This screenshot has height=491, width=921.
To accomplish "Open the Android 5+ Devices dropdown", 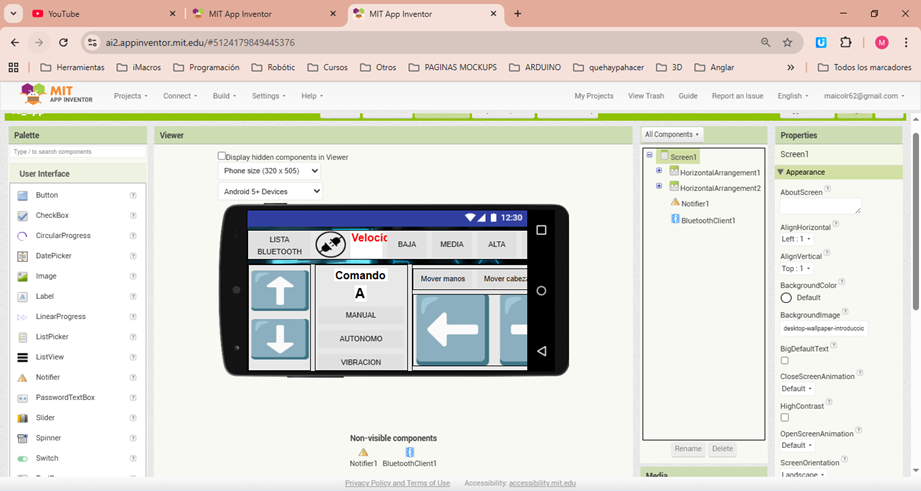I will click(x=270, y=191).
